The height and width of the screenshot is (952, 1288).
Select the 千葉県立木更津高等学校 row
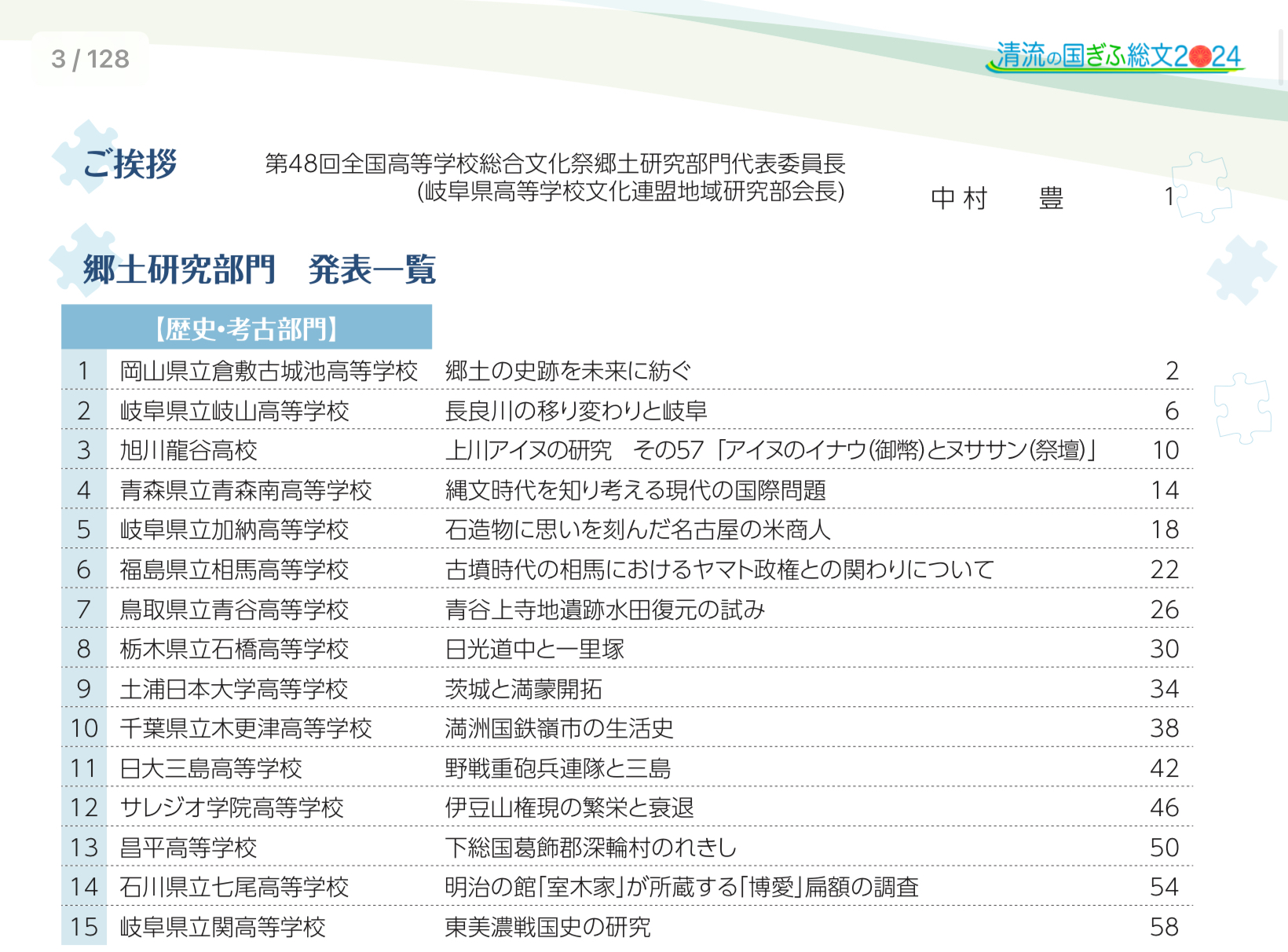click(x=245, y=729)
